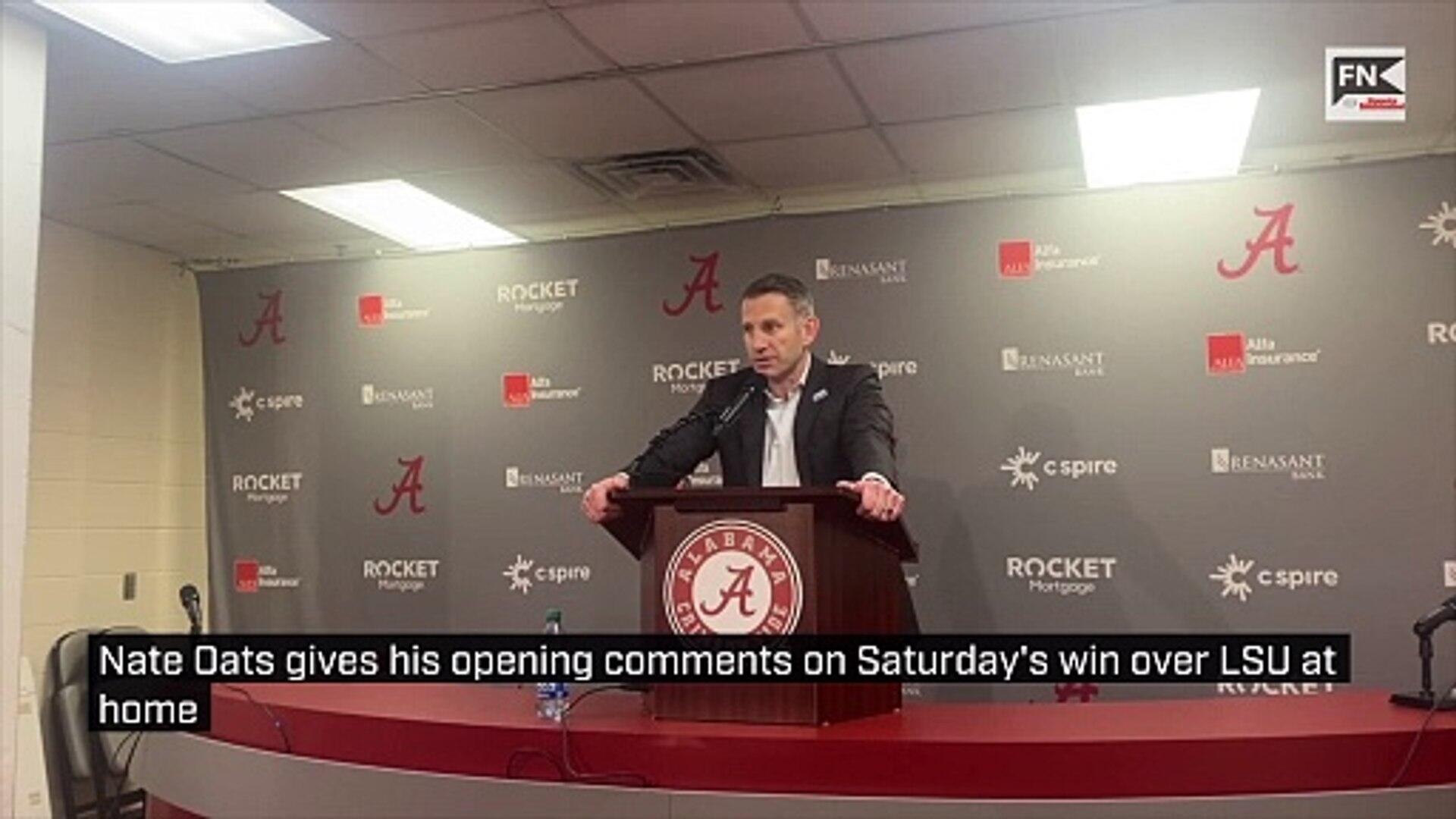Click the wall outlet on the beige wall
The image size is (1456, 819).
coord(130,585)
